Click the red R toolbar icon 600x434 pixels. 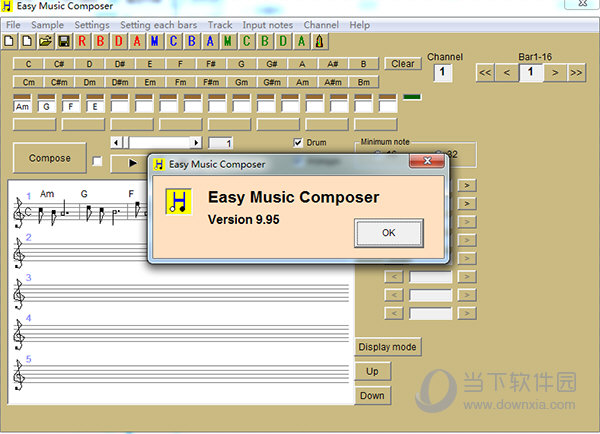82,41
